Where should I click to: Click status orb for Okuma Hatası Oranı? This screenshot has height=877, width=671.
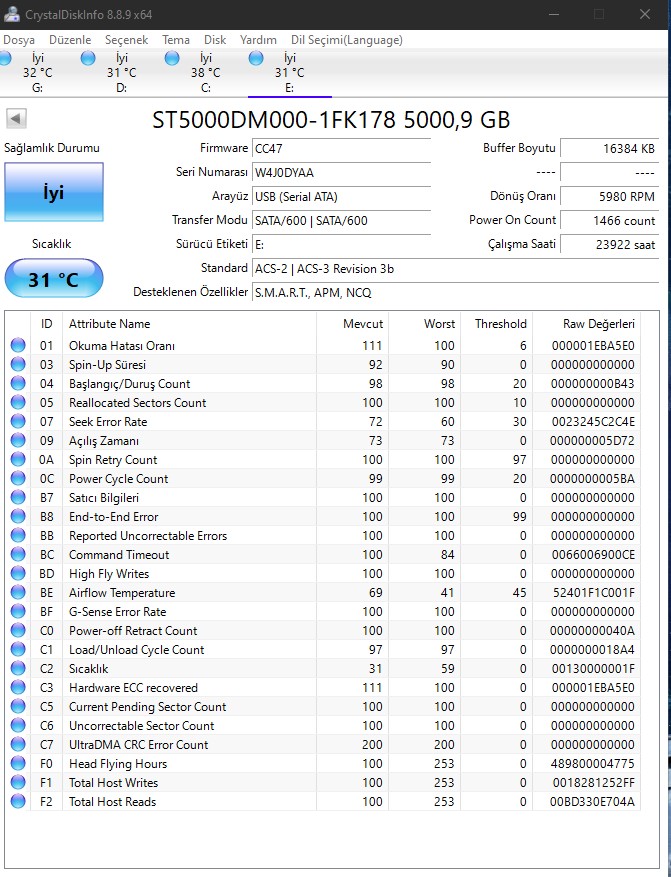(18, 345)
